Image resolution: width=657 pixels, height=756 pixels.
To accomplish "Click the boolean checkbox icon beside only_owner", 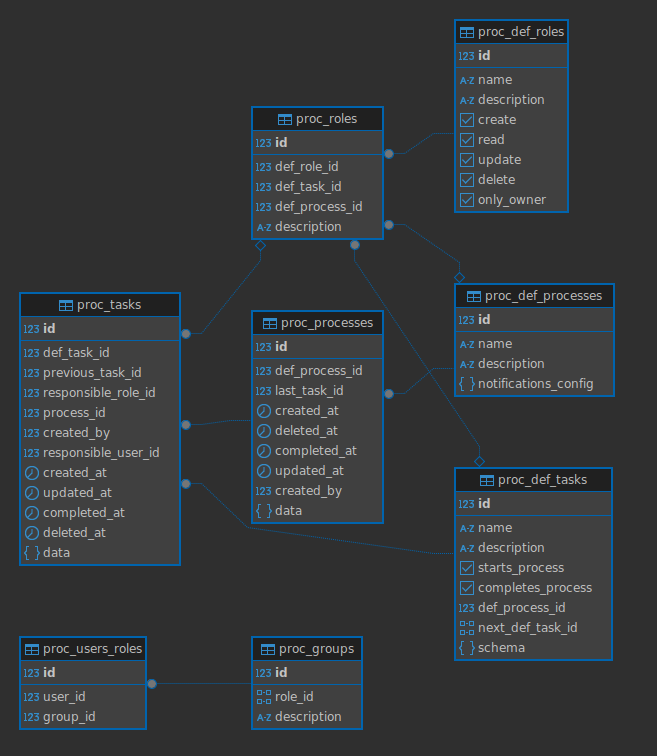I will [x=467, y=200].
